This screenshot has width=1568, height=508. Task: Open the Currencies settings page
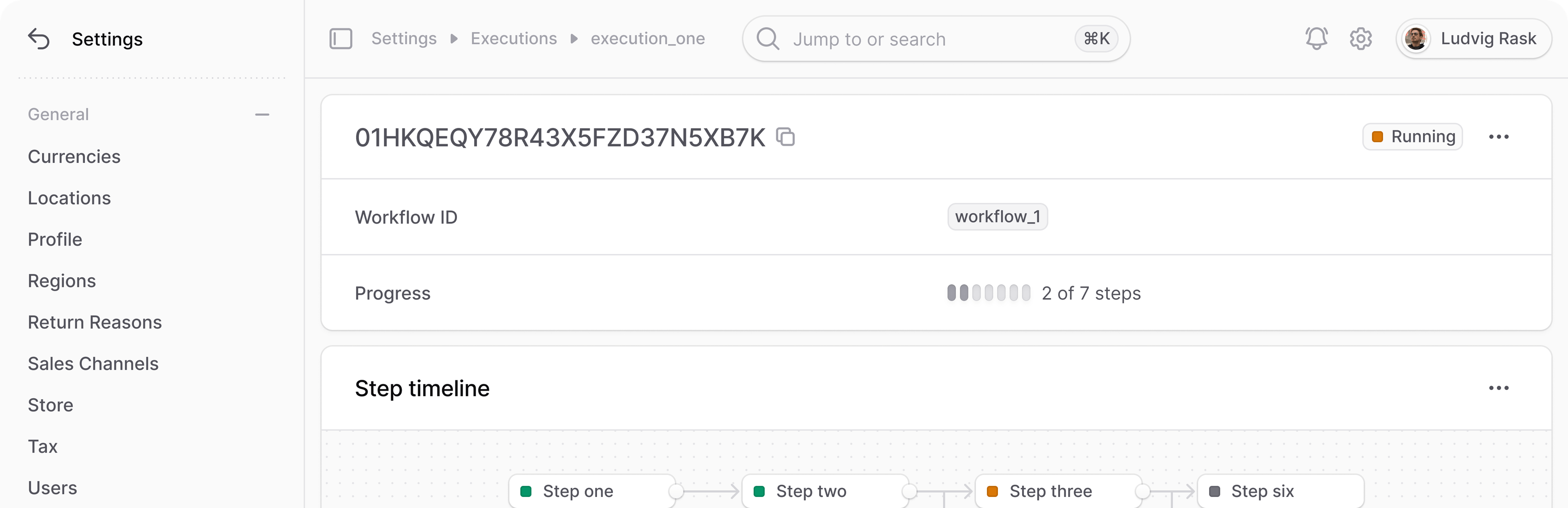74,156
